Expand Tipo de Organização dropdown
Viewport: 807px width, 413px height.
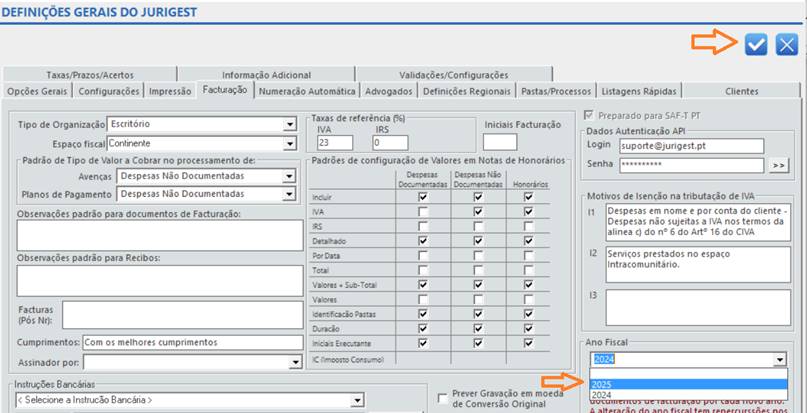click(x=291, y=125)
